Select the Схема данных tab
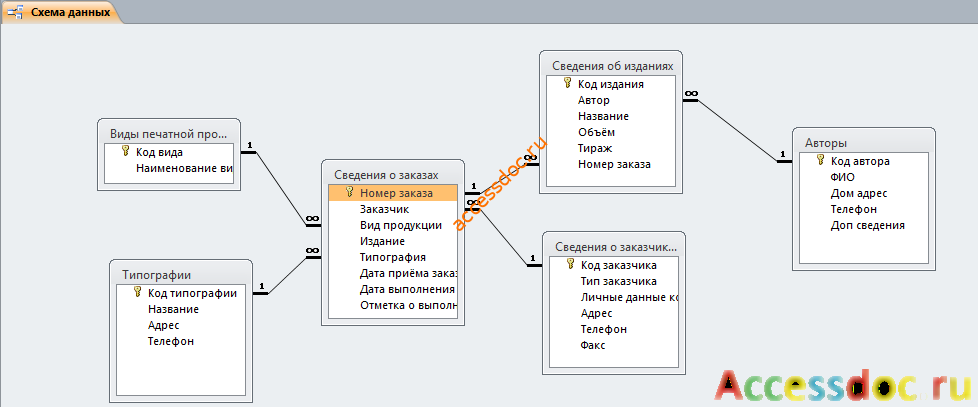This screenshot has height=407, width=978. click(61, 12)
